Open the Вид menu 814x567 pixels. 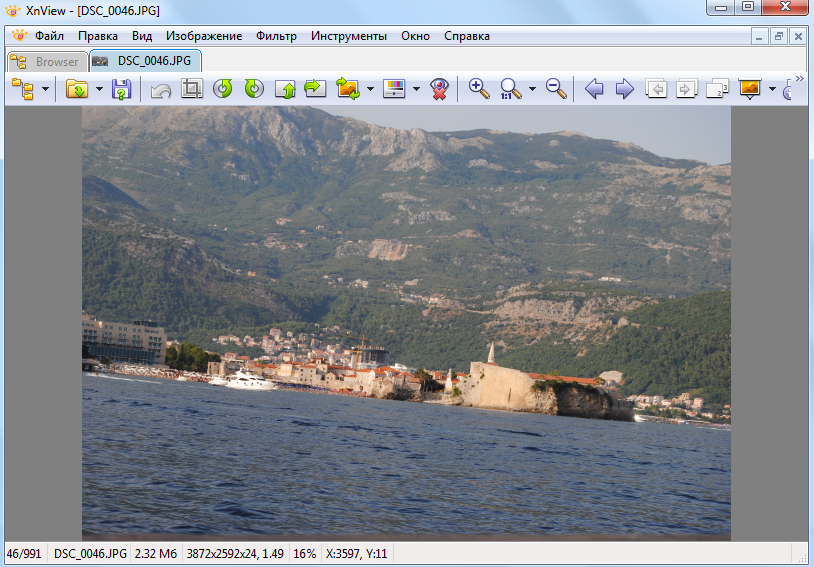click(142, 36)
